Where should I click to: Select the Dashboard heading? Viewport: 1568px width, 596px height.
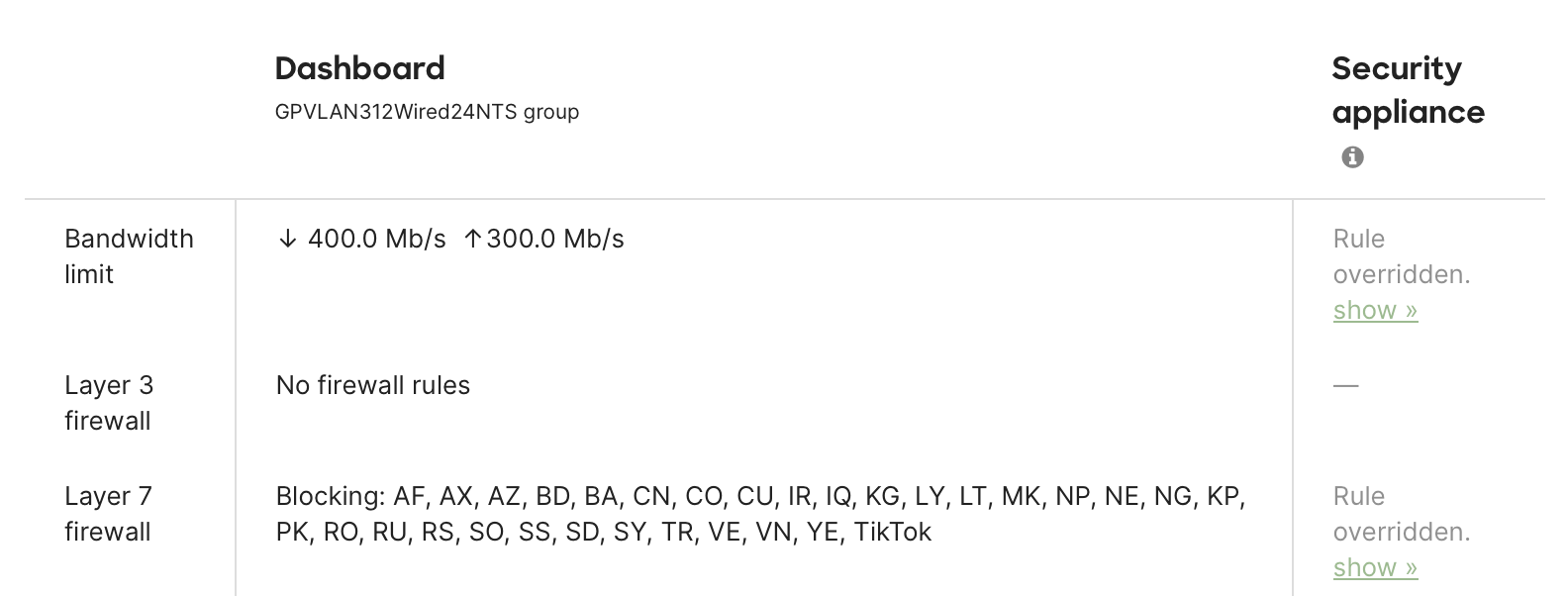[359, 67]
